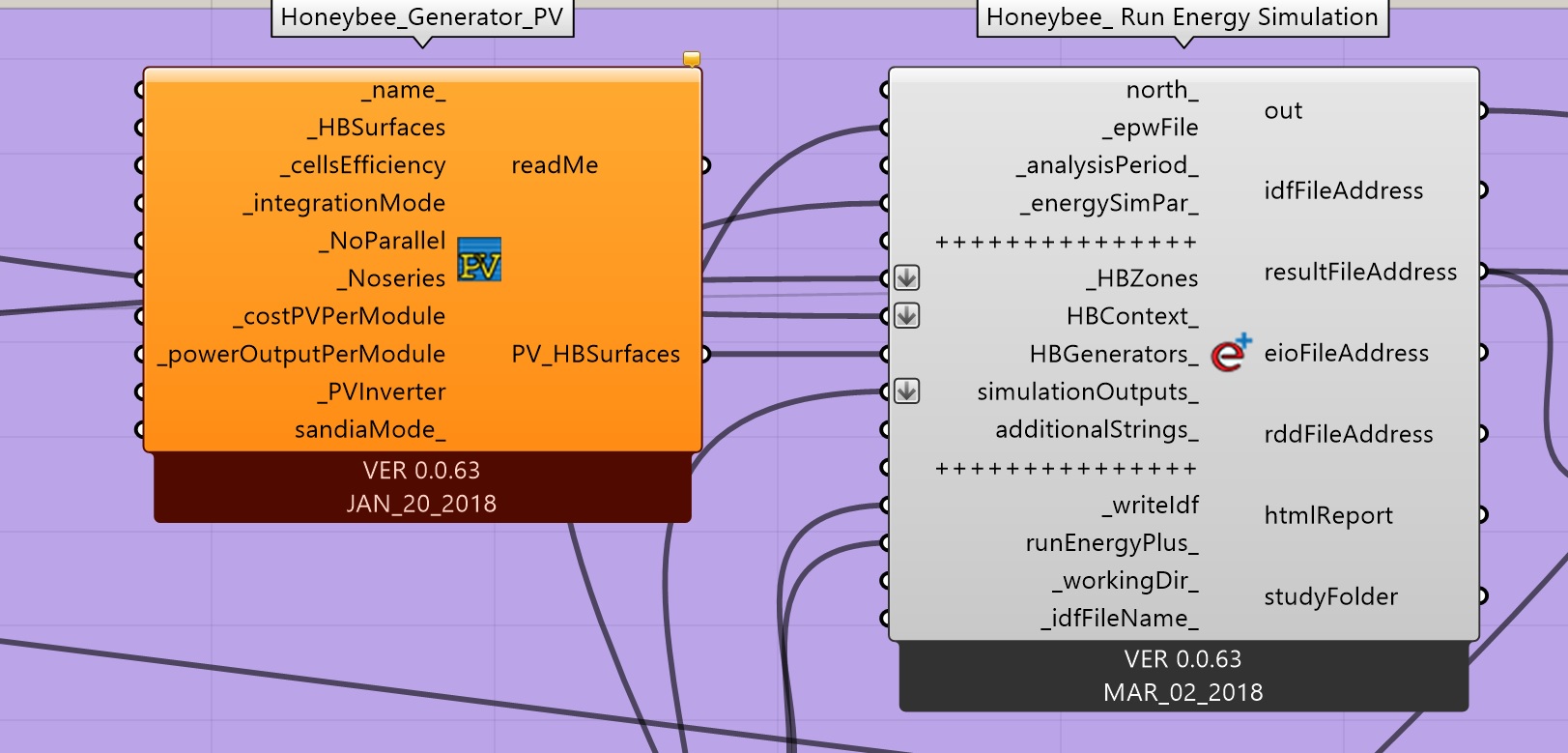Click the EnergyPlus e+ icon
Viewport: 1568px width, 753px height.
[1232, 353]
